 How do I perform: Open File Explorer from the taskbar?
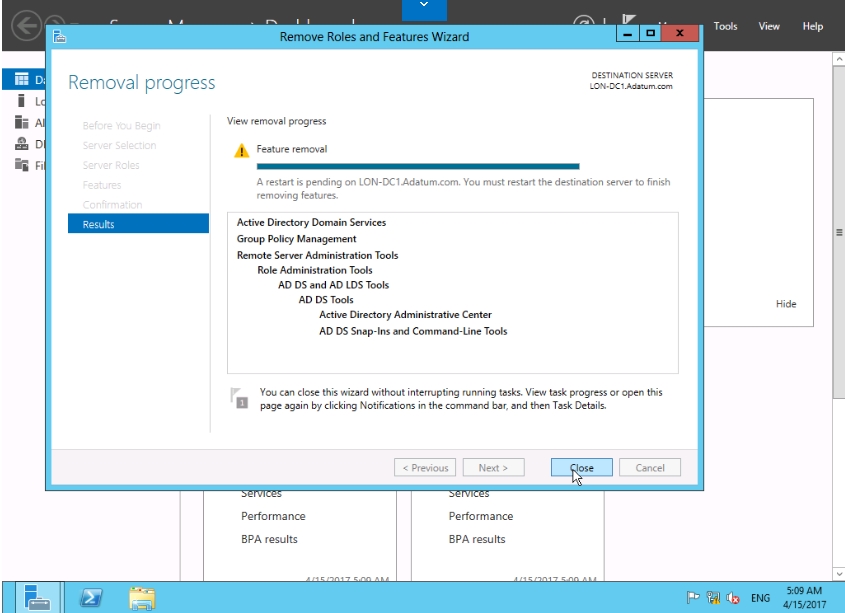142,597
